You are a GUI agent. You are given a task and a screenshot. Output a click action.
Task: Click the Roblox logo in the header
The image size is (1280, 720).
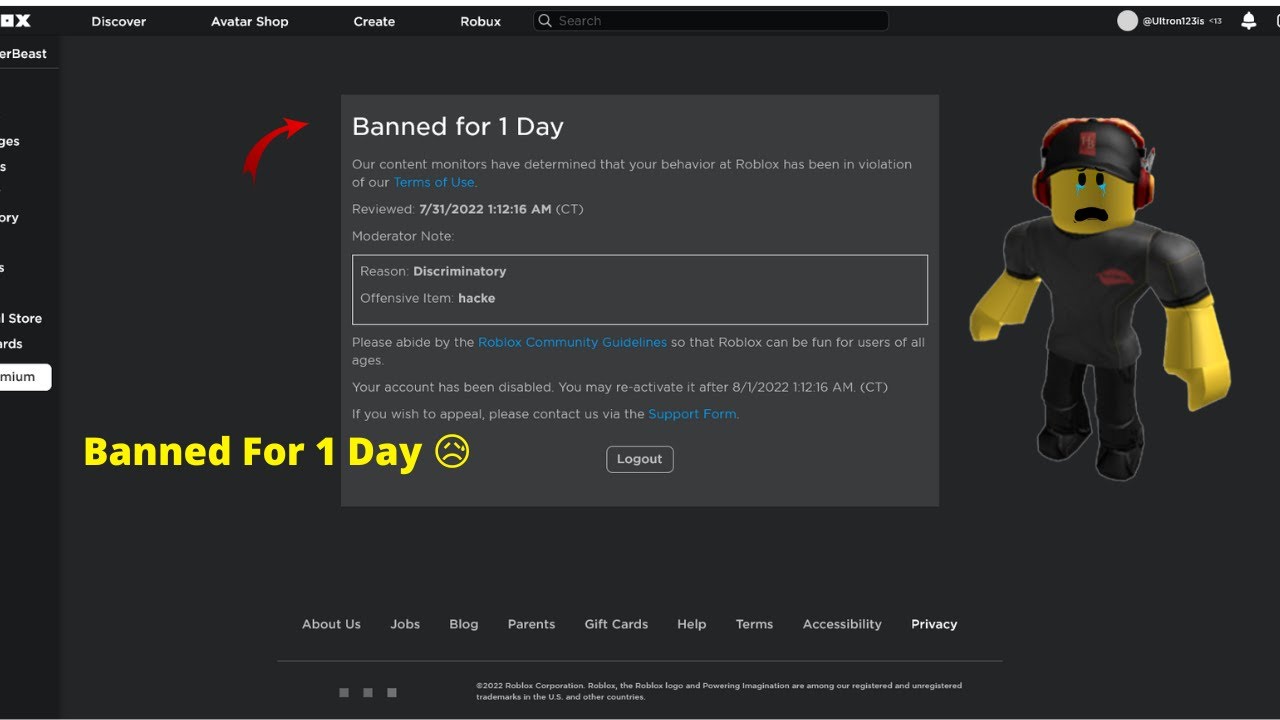15,21
